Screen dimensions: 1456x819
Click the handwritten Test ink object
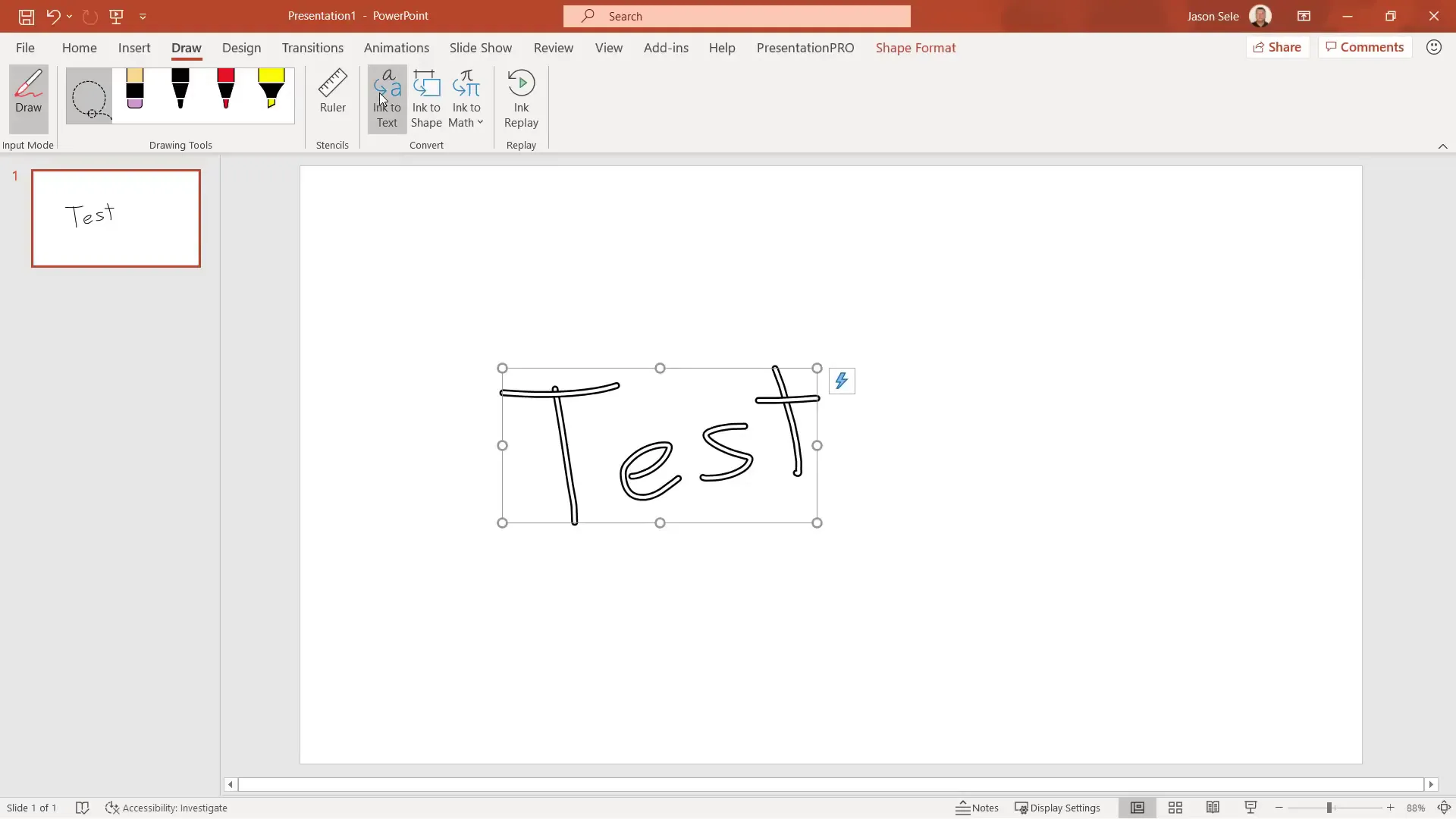point(659,445)
